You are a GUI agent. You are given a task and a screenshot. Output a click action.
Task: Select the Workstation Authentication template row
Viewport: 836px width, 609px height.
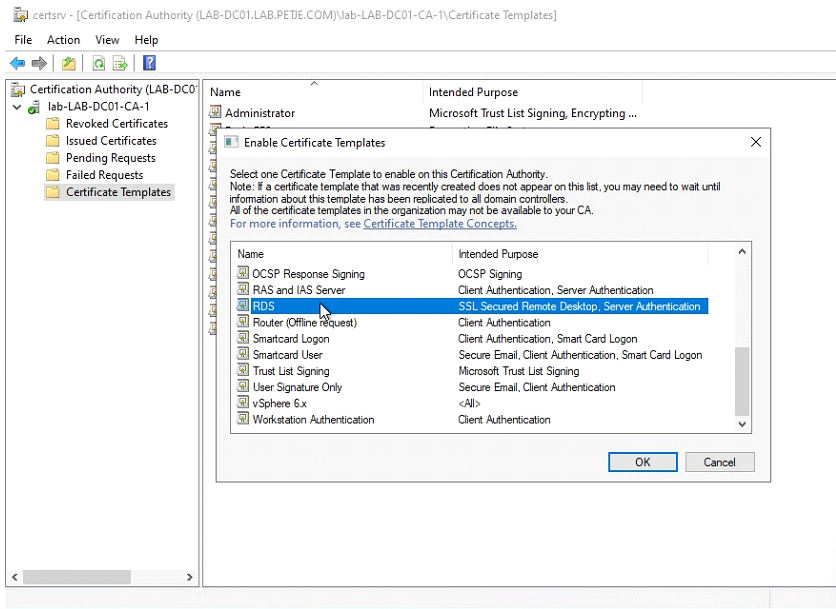(x=313, y=420)
